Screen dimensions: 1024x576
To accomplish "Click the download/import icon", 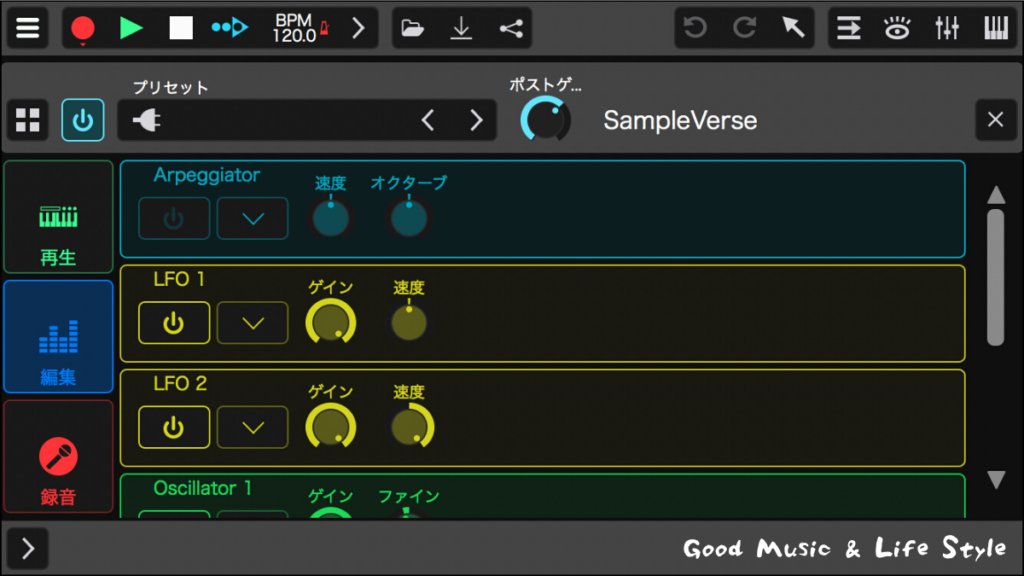I will 461,28.
